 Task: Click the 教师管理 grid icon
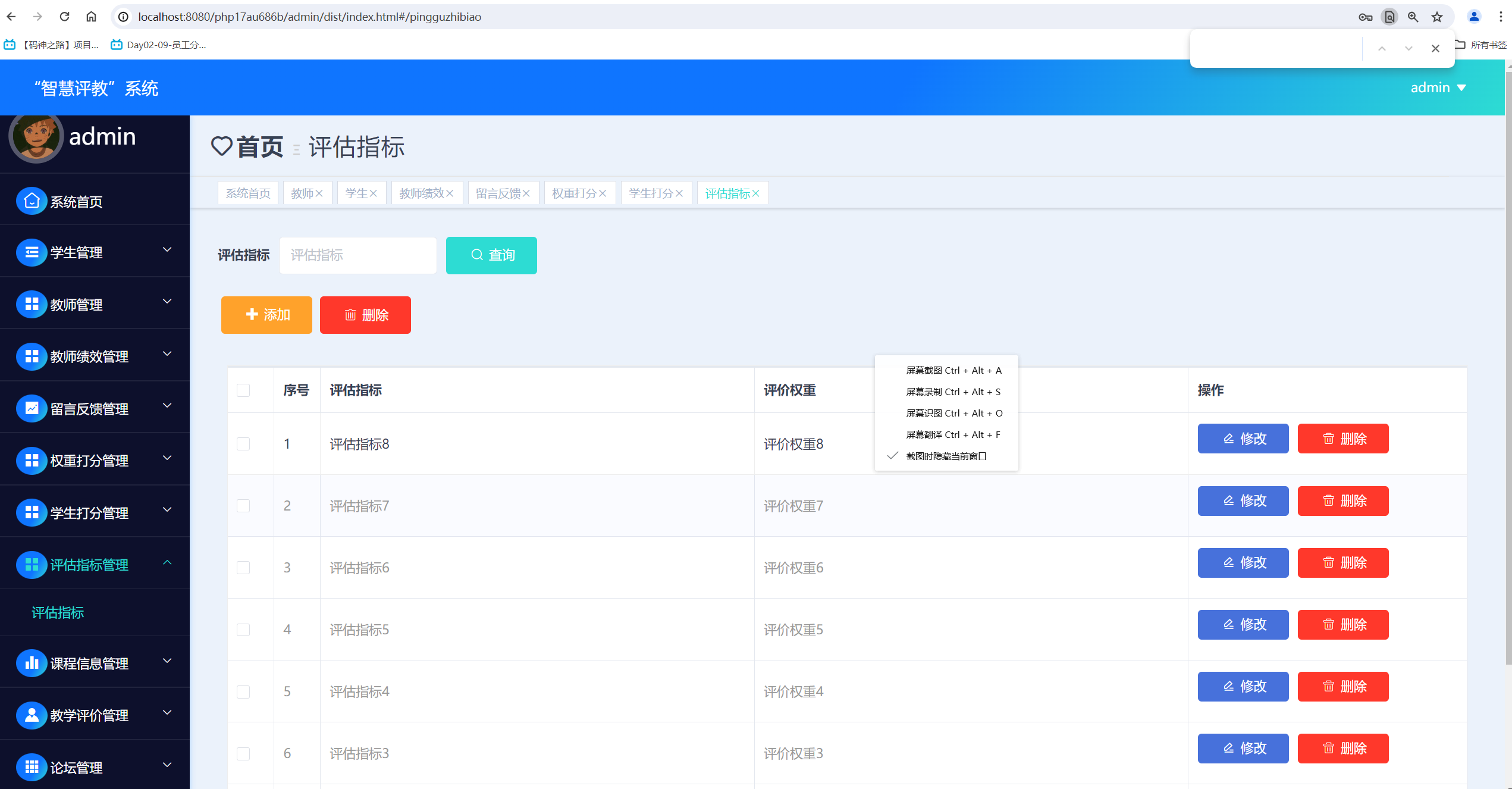tap(32, 304)
